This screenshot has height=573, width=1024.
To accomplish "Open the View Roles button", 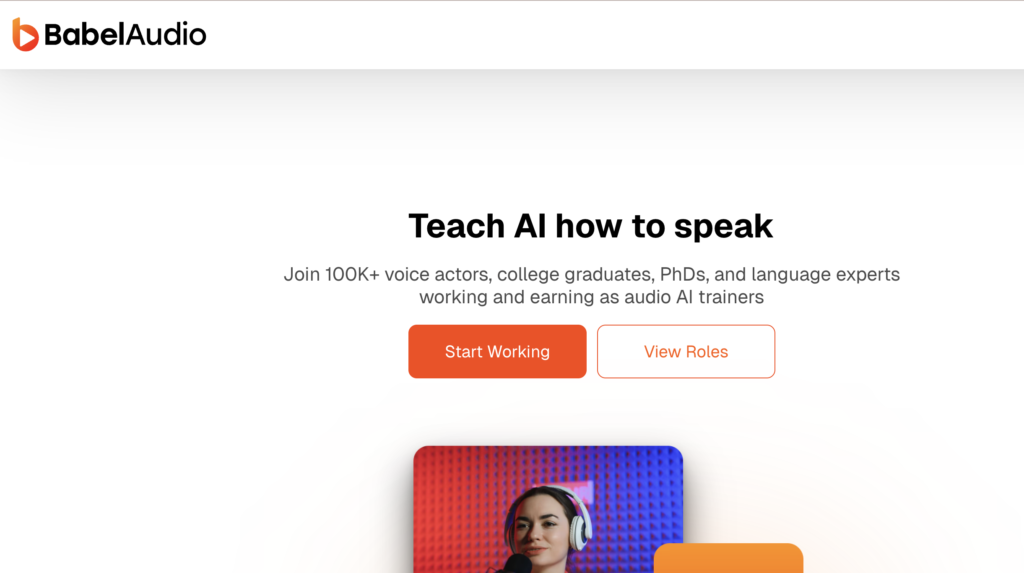I will pos(686,352).
